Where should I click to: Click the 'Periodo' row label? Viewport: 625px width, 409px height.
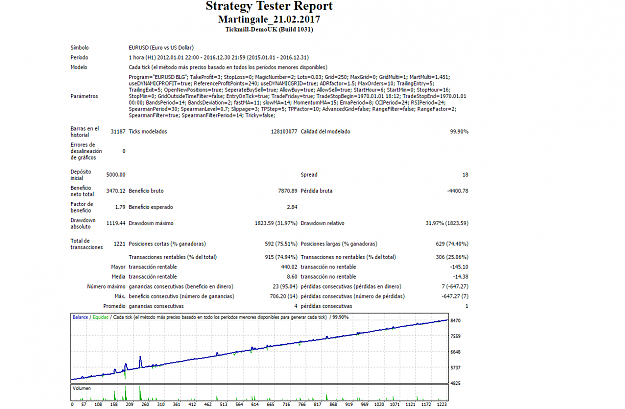click(79, 57)
